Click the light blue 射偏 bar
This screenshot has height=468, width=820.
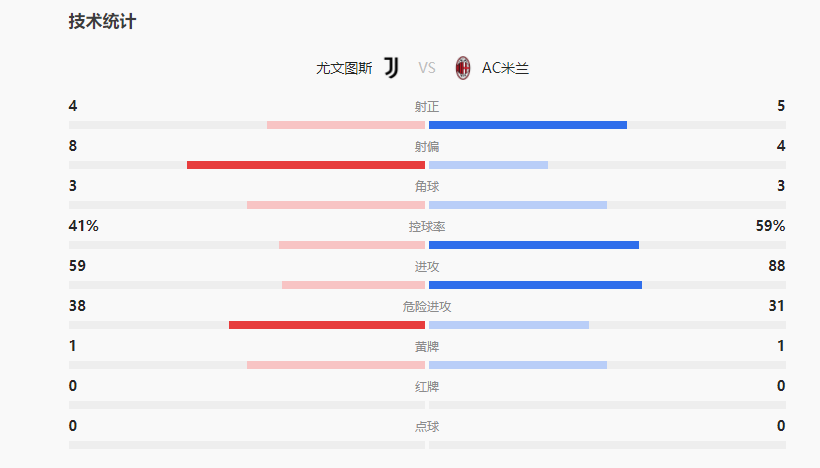488,165
